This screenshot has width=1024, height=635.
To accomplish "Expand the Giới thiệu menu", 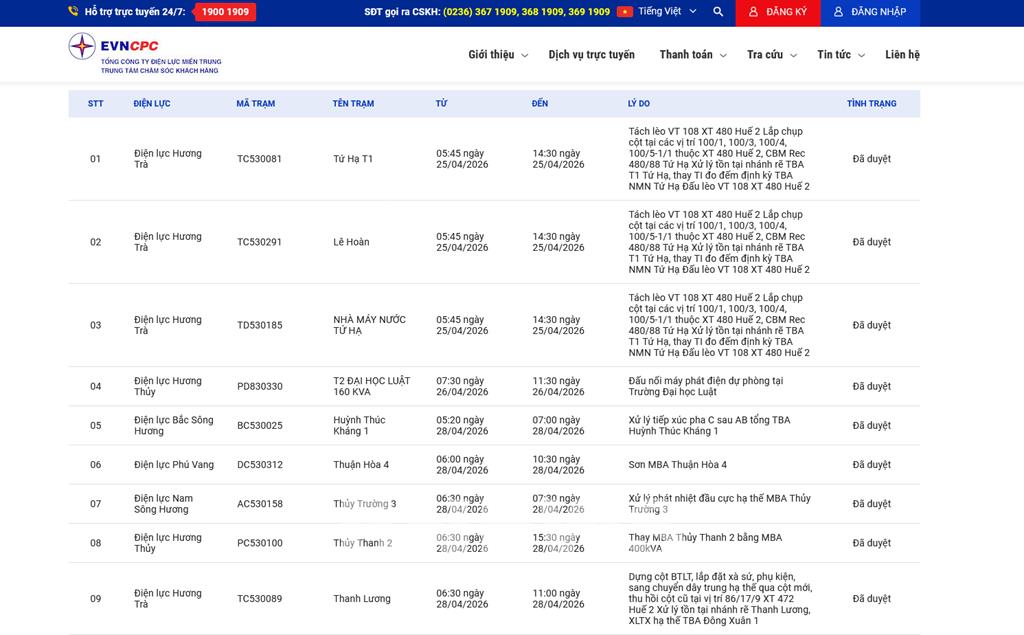I will (497, 55).
